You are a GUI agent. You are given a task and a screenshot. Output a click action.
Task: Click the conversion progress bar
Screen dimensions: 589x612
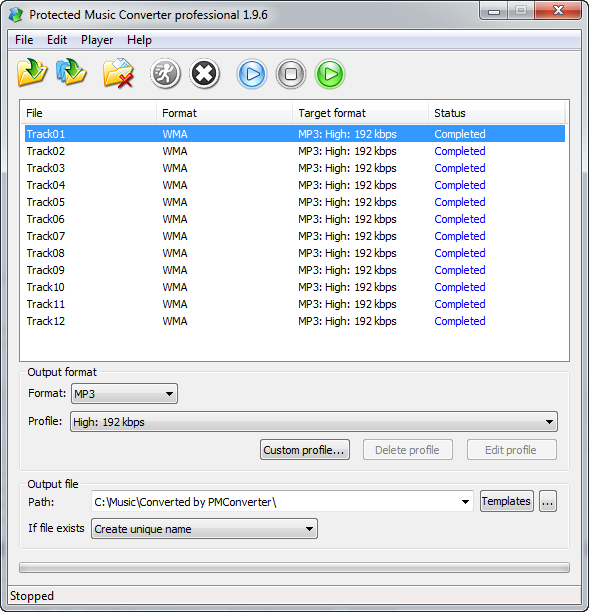pos(294,568)
